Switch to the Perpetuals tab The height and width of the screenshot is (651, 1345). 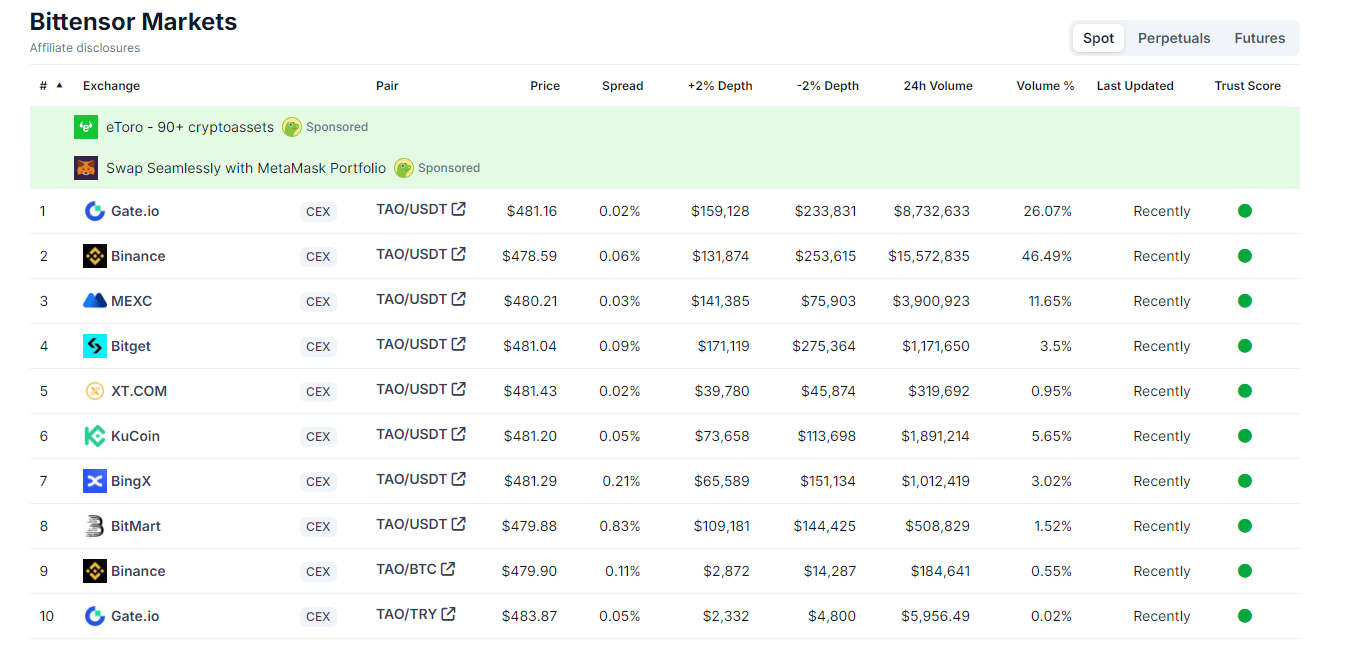pos(1174,38)
